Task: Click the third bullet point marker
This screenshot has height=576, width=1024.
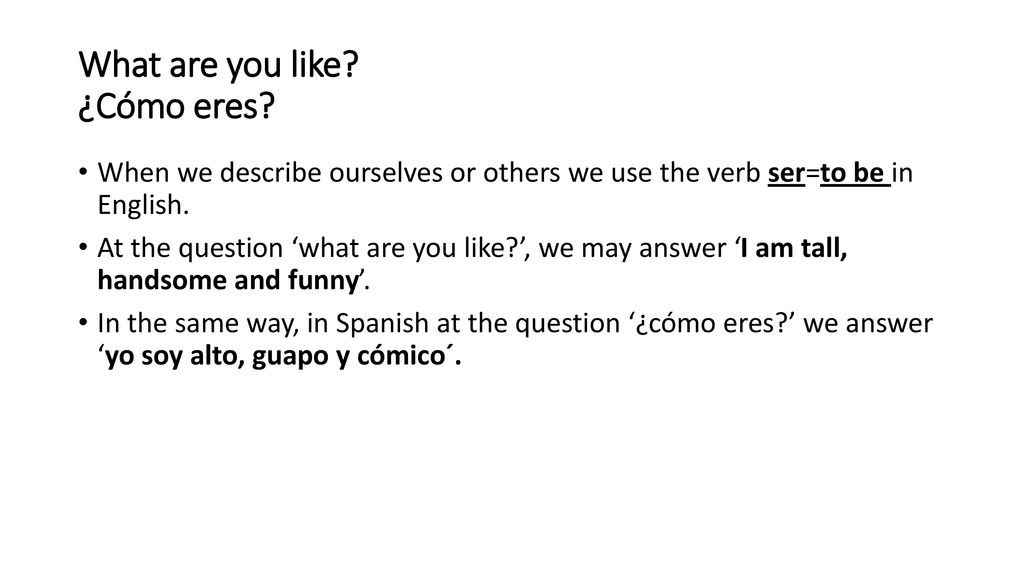Action: (x=83, y=323)
